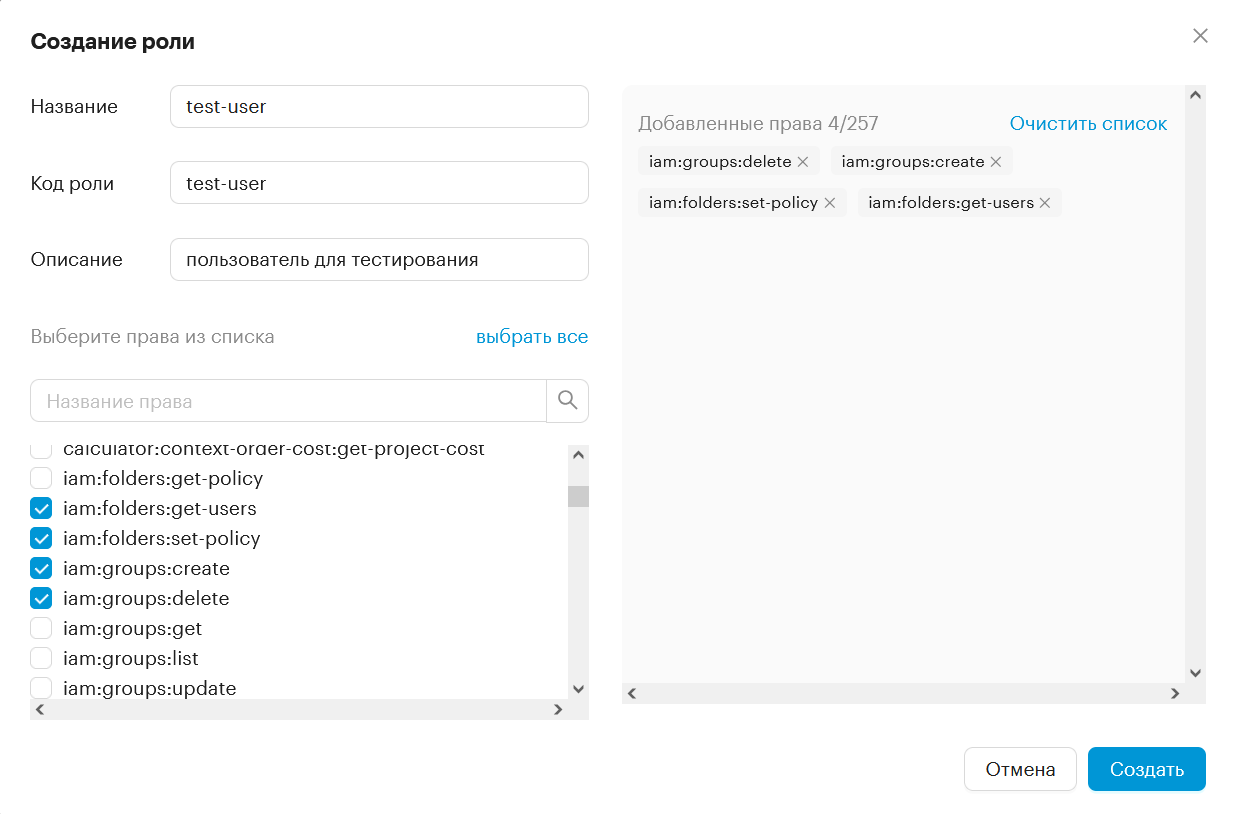Click the iam:groups:update list label

[x=150, y=688]
